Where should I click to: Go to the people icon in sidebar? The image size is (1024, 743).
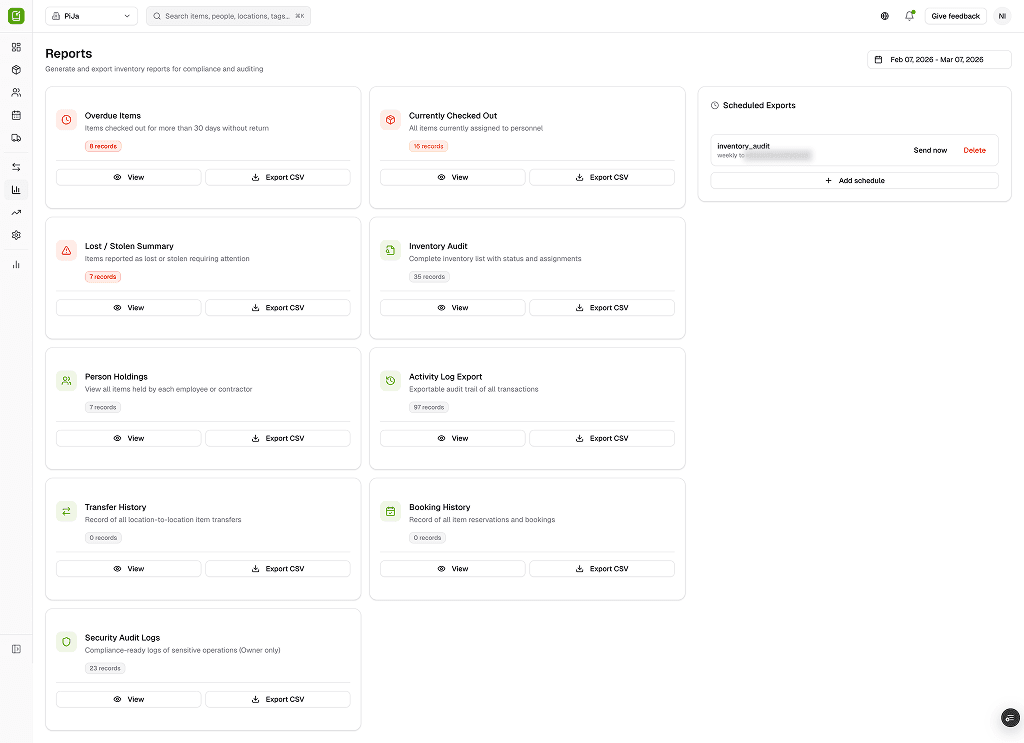point(16,93)
